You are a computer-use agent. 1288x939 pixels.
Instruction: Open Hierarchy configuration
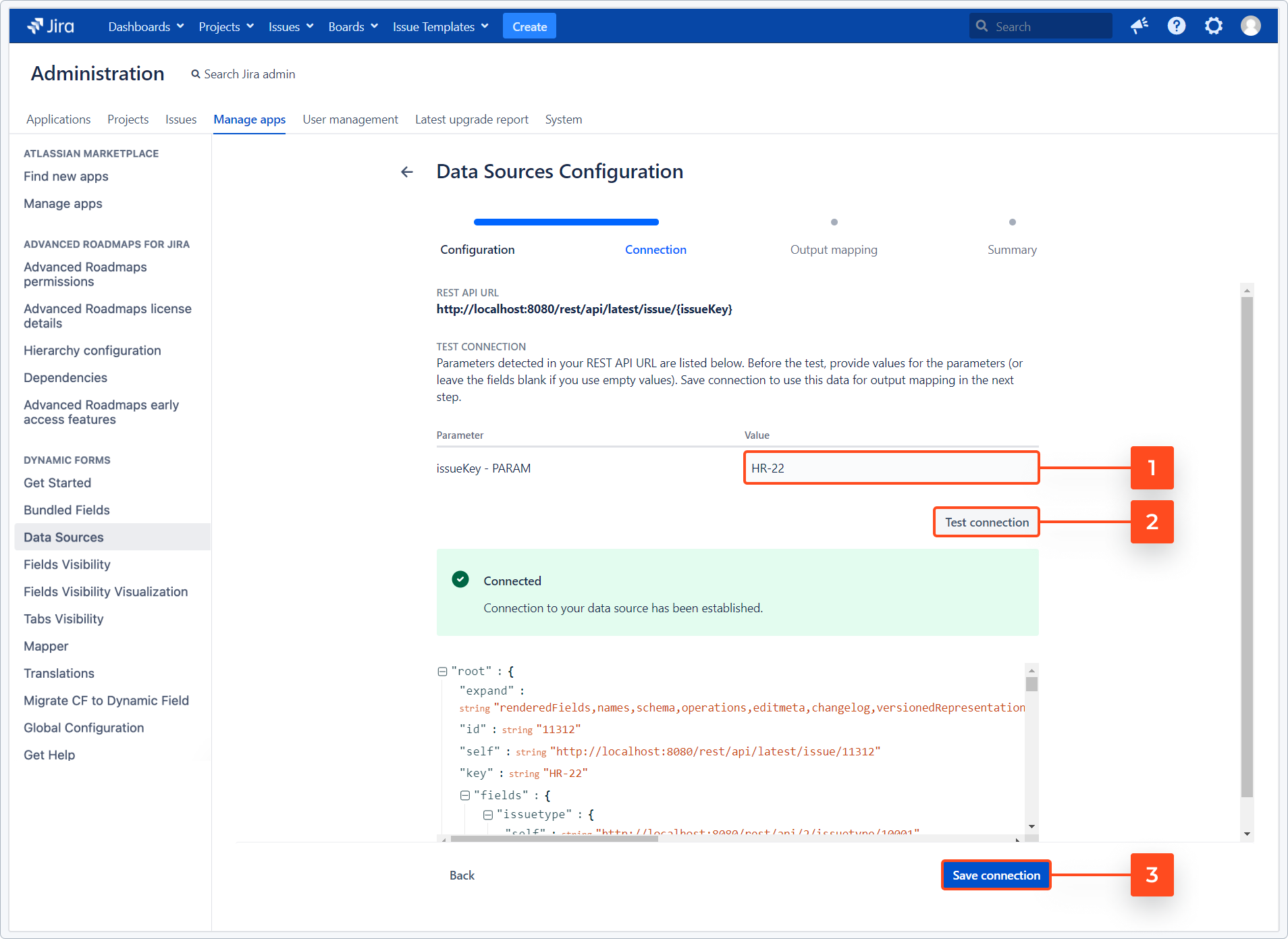tap(92, 350)
